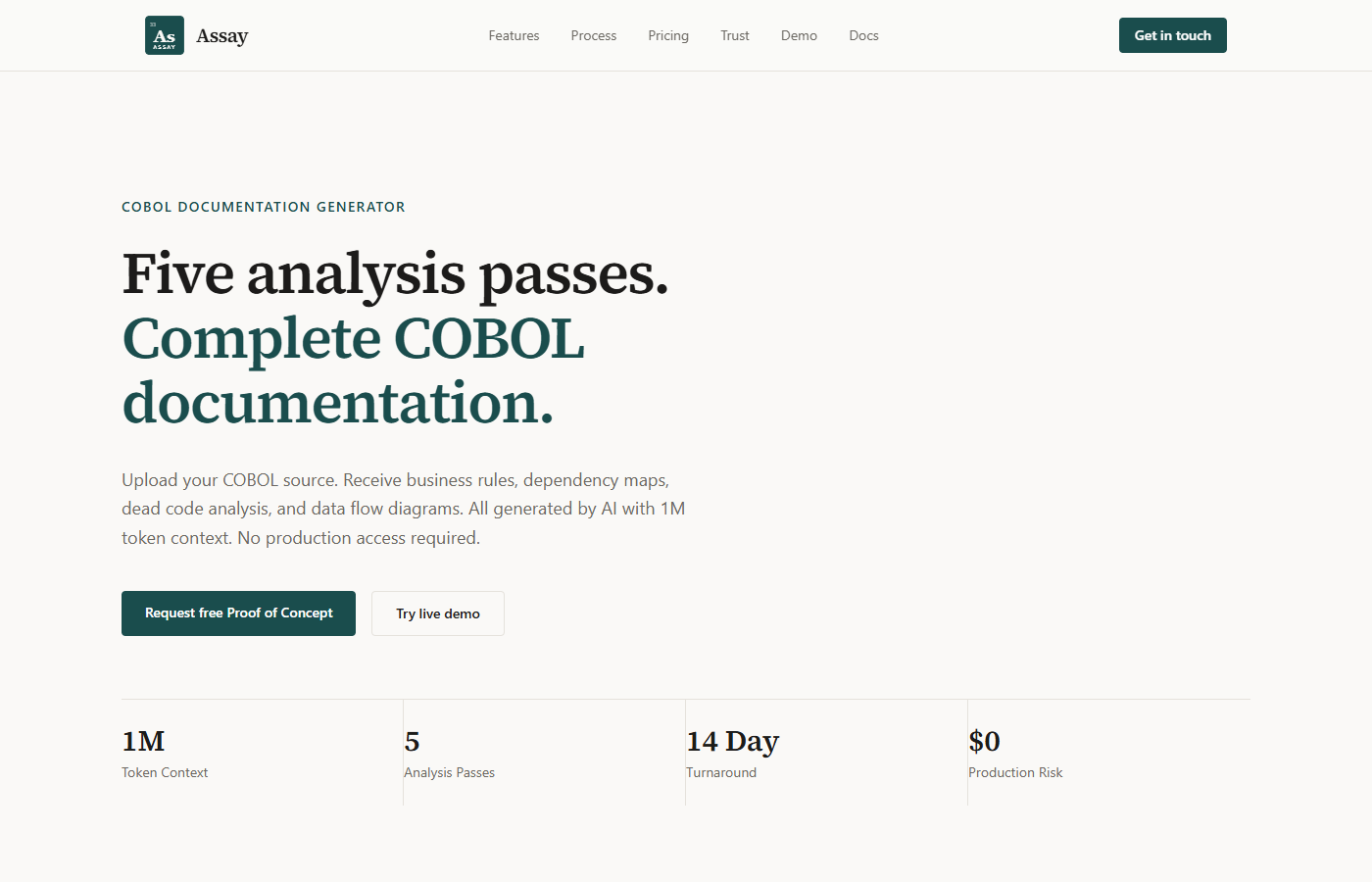1372x882 pixels.
Task: Click the Assay brand name
Action: pos(222,35)
